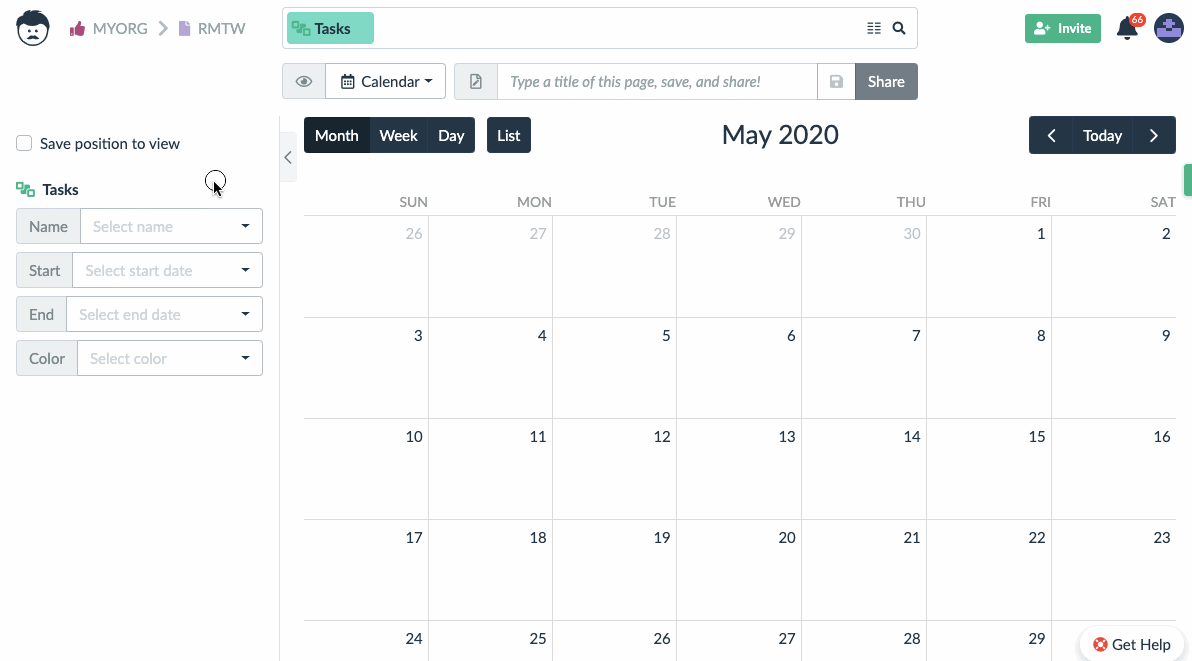1192x661 pixels.
Task: Open Get Help support widget
Action: pos(1132,644)
